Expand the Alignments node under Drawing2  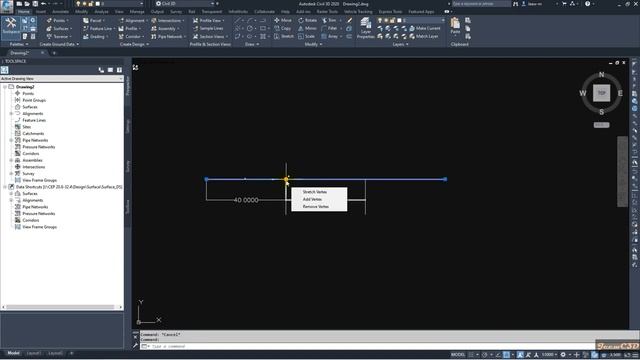point(11,113)
